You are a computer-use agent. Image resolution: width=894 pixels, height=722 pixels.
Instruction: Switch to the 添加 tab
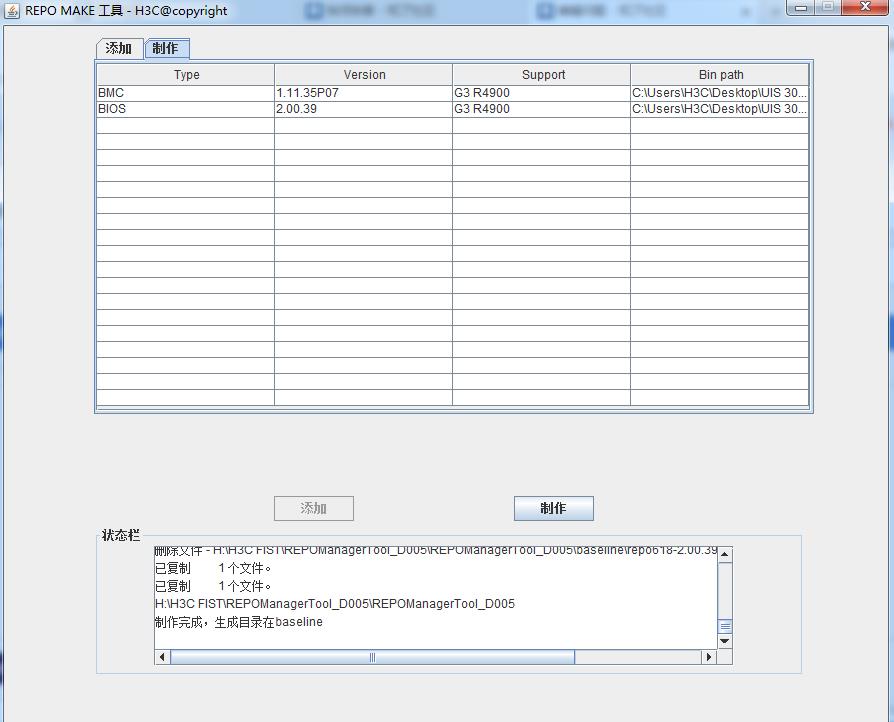point(119,48)
